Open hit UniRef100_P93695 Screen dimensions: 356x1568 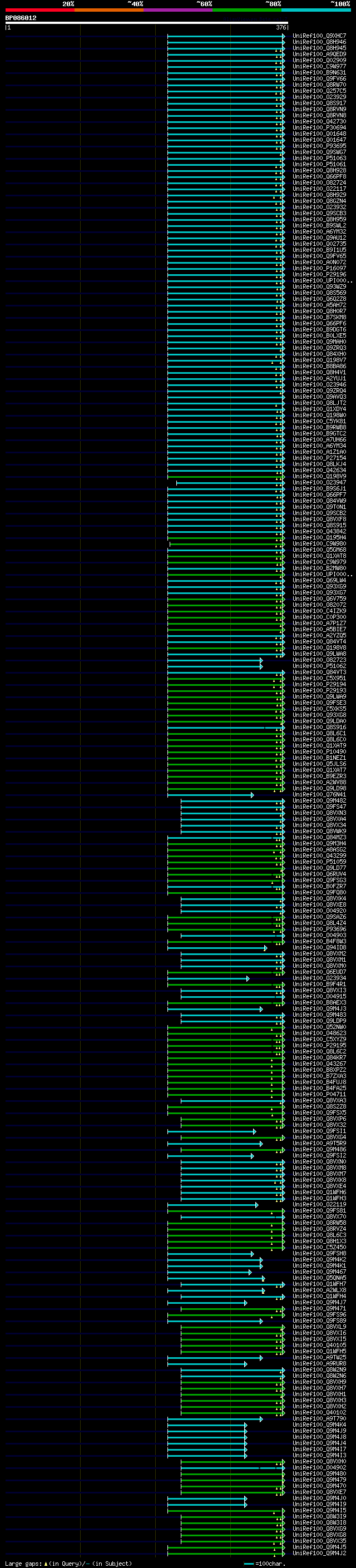319,146
